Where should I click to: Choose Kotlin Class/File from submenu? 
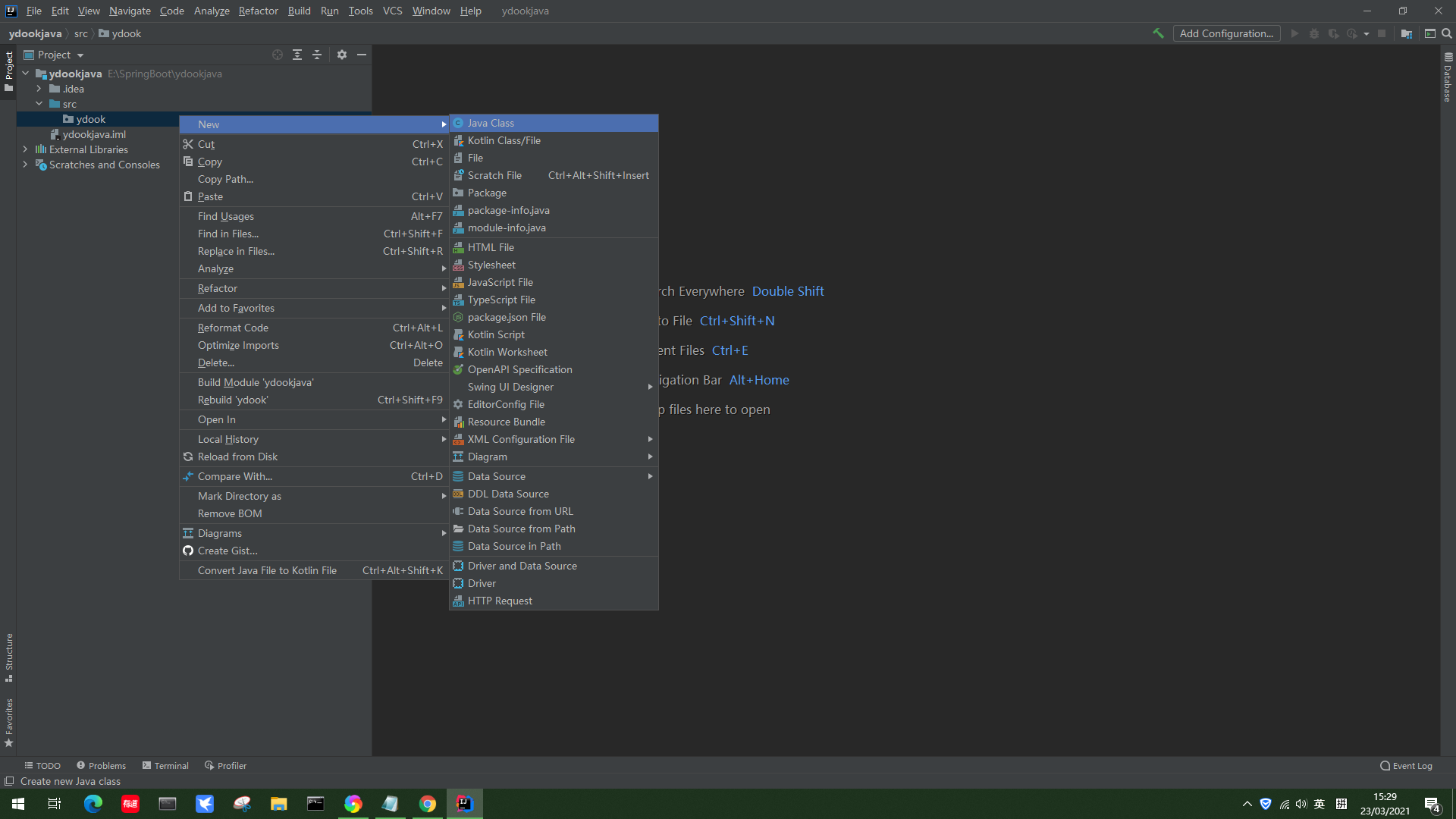(504, 140)
